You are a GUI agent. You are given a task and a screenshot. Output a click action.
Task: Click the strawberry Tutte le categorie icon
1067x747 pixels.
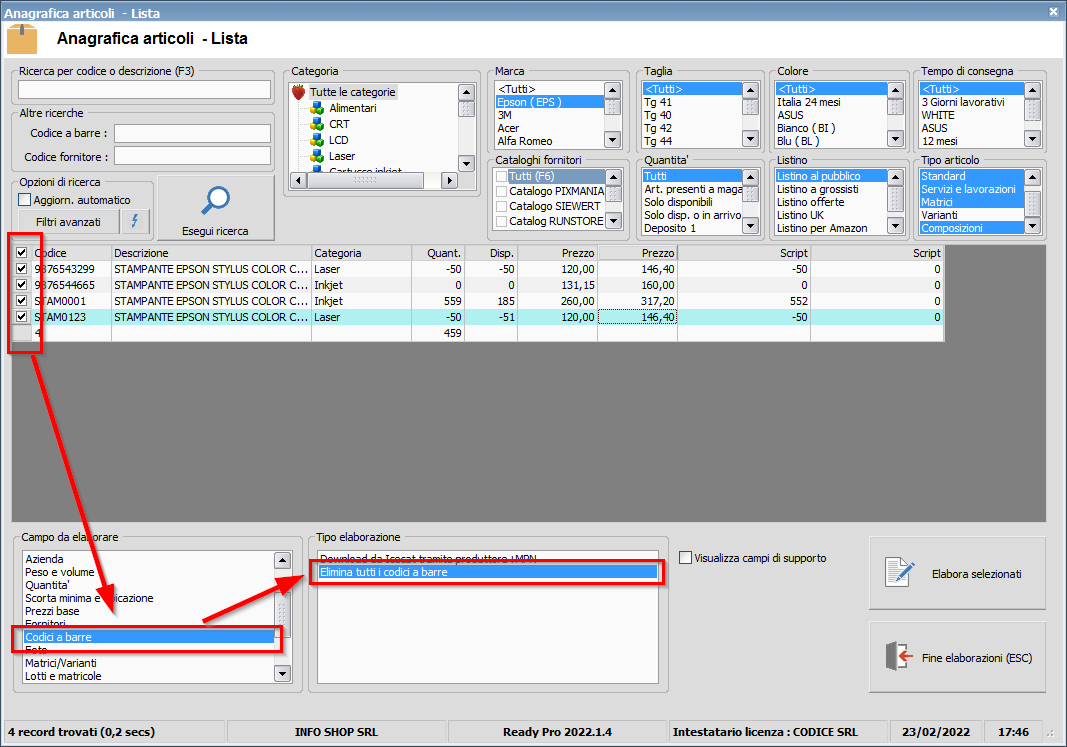coord(298,92)
